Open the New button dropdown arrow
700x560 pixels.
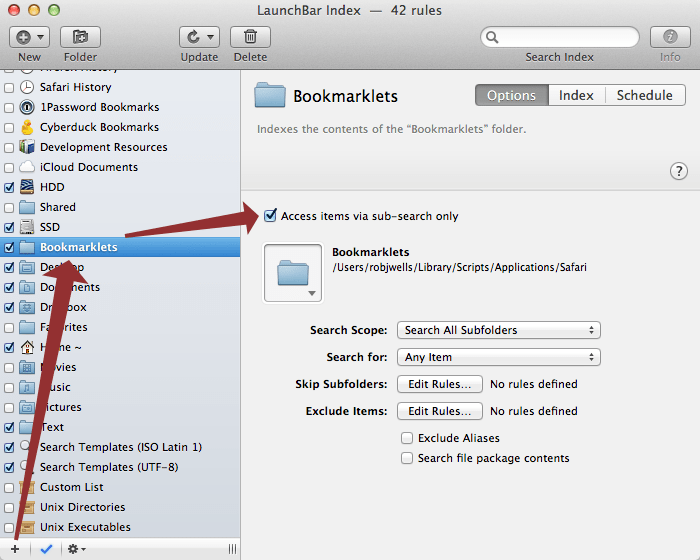pos(41,37)
